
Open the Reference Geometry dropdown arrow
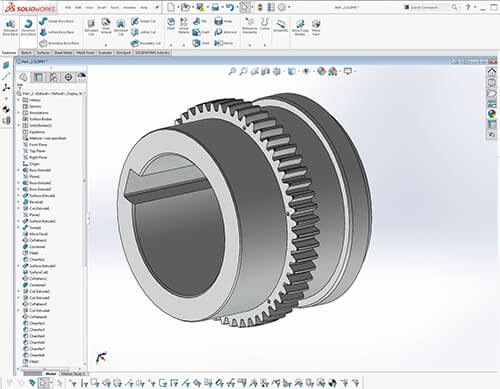coord(249,45)
